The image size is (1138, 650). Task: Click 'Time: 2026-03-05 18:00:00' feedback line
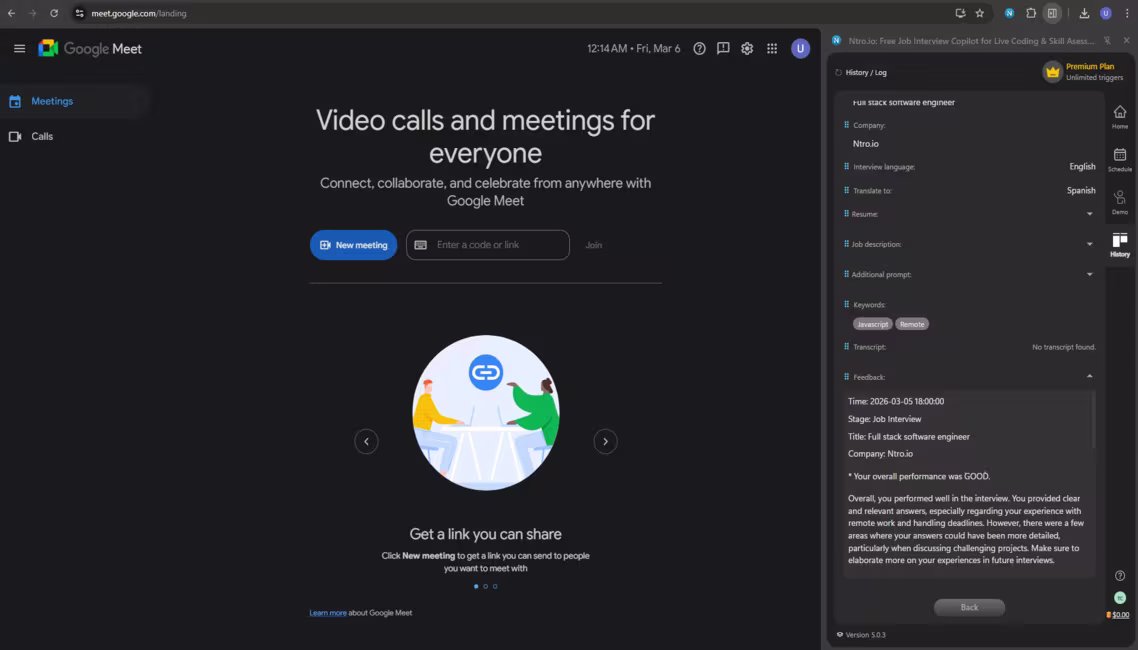pyautogui.click(x=896, y=401)
